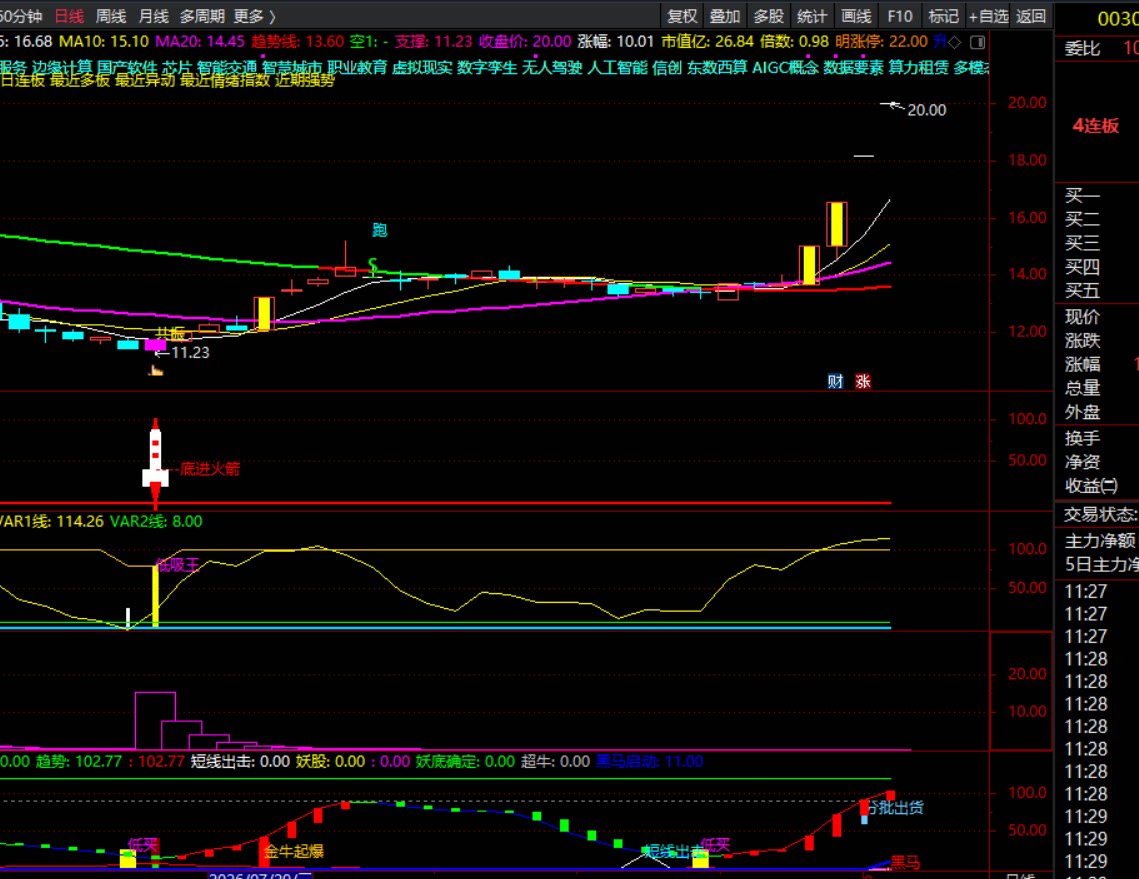The image size is (1139, 879).
Task: Open the 算力租赁 concept tag
Action: 918,68
